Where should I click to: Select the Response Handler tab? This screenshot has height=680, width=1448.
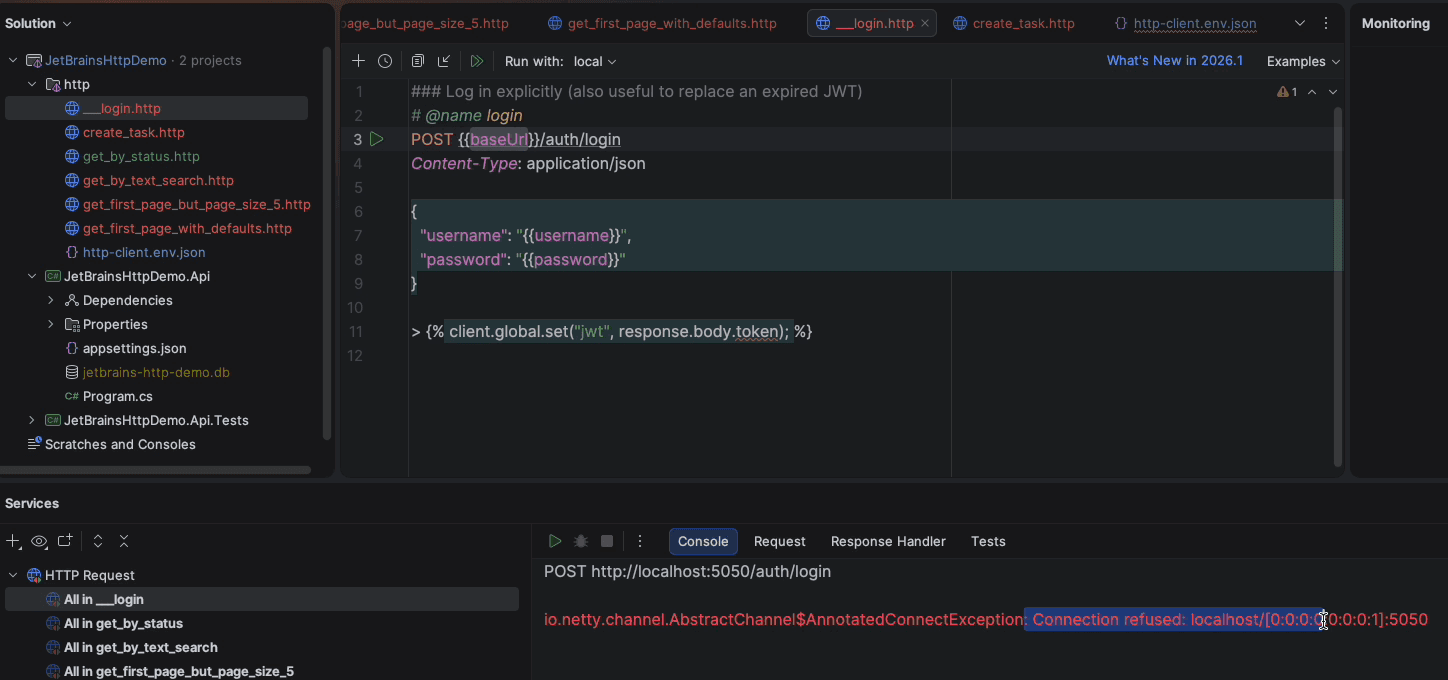[888, 541]
